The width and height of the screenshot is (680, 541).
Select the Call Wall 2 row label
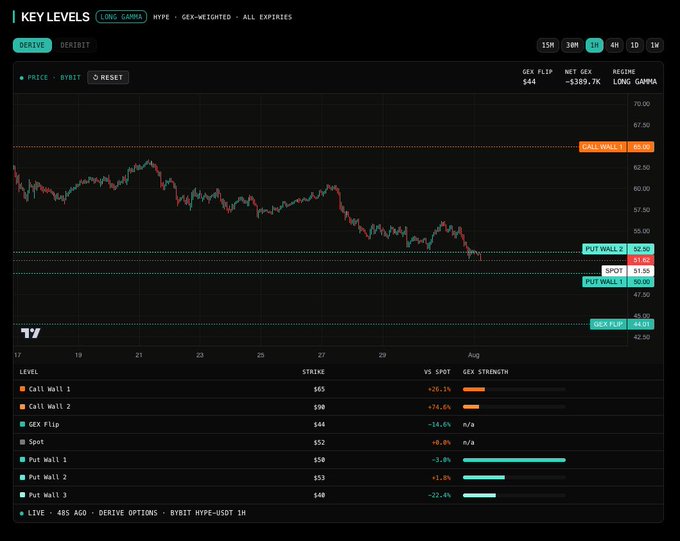click(49, 407)
